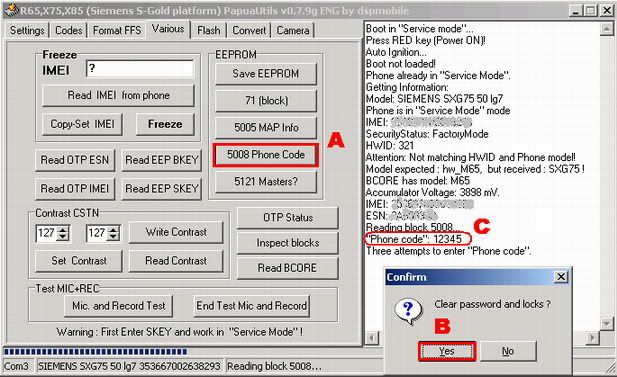The width and height of the screenshot is (617, 377).
Task: Click 'Model: SIEMENS SXG75 50 lg7' log line
Action: [x=434, y=99]
